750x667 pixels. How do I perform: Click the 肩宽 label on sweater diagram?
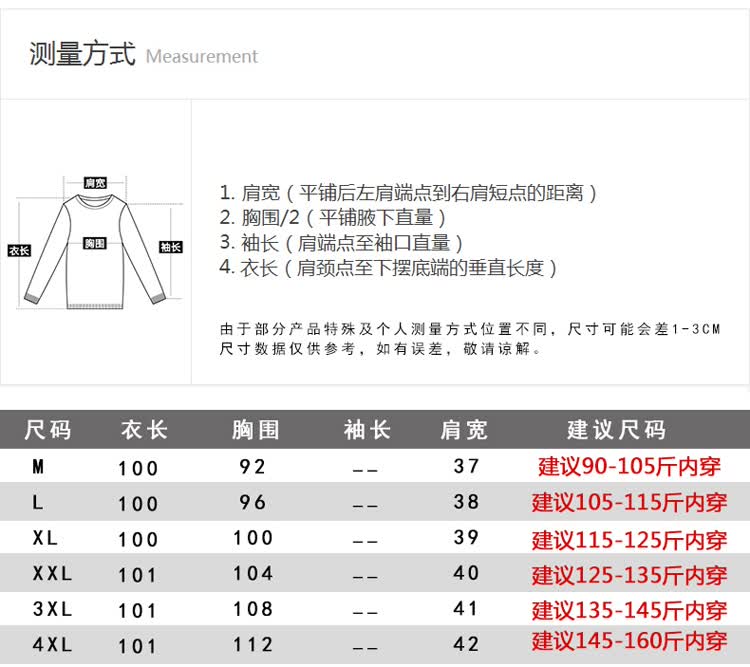point(95,183)
